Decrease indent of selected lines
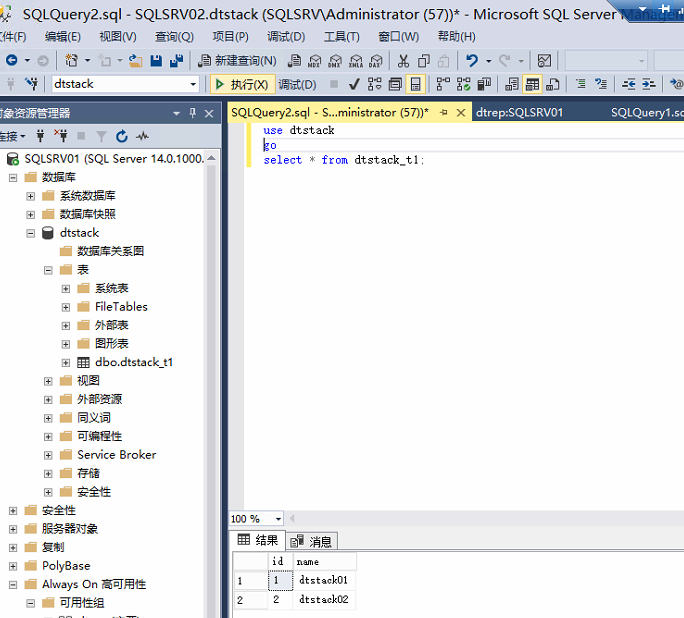The image size is (684, 618). point(628,84)
